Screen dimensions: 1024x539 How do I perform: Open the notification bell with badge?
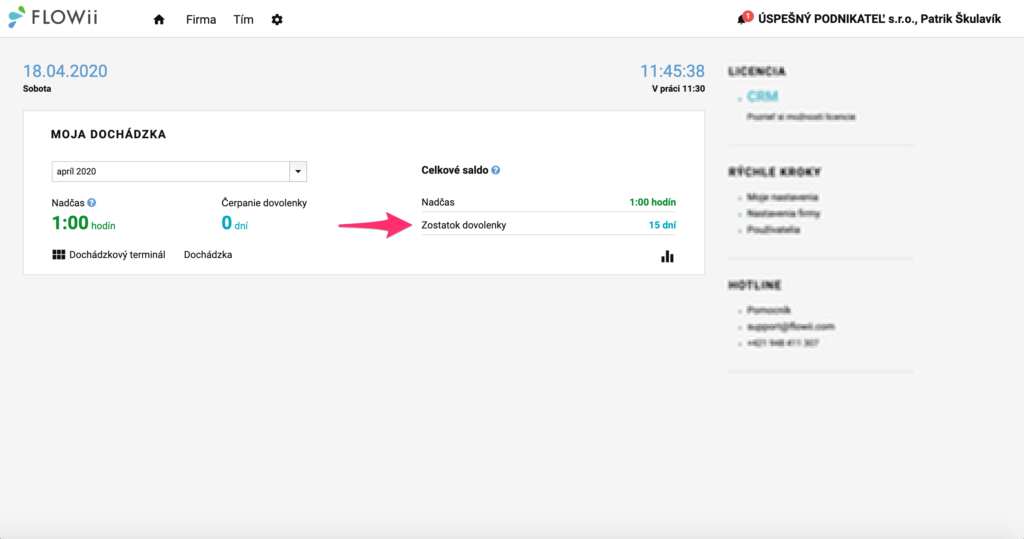(743, 18)
